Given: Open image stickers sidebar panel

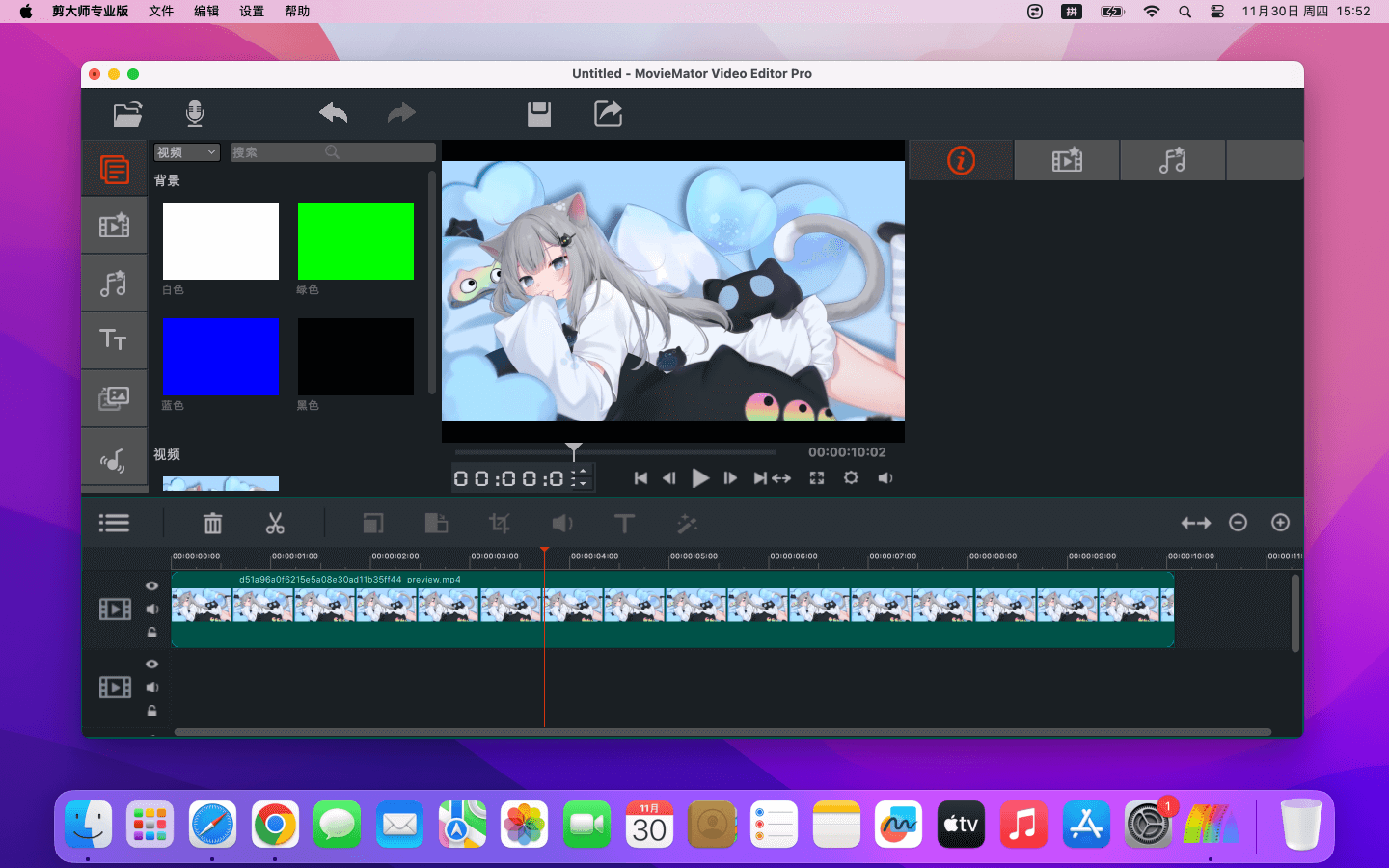Looking at the screenshot, I should (x=114, y=397).
